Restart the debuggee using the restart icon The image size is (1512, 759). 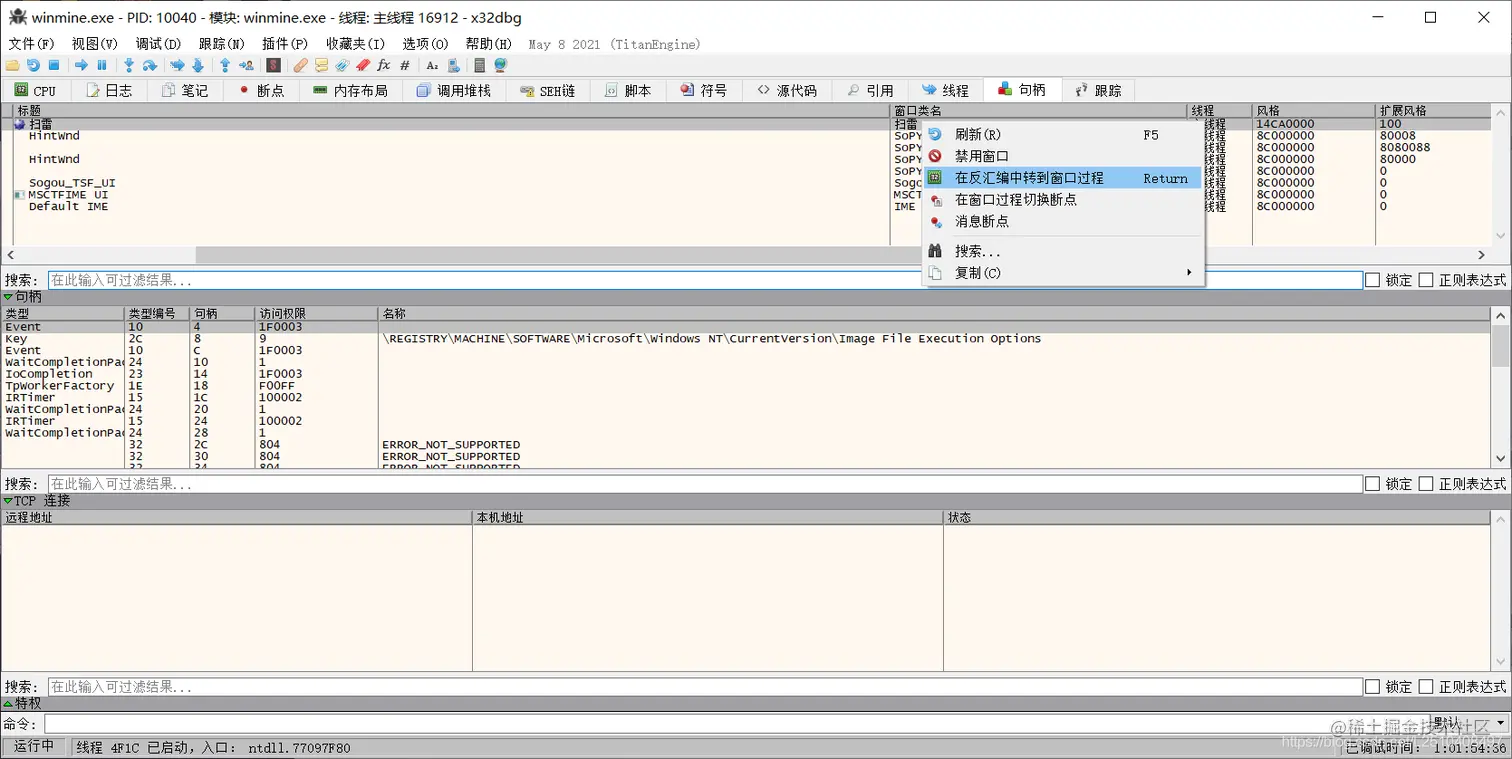pos(33,65)
